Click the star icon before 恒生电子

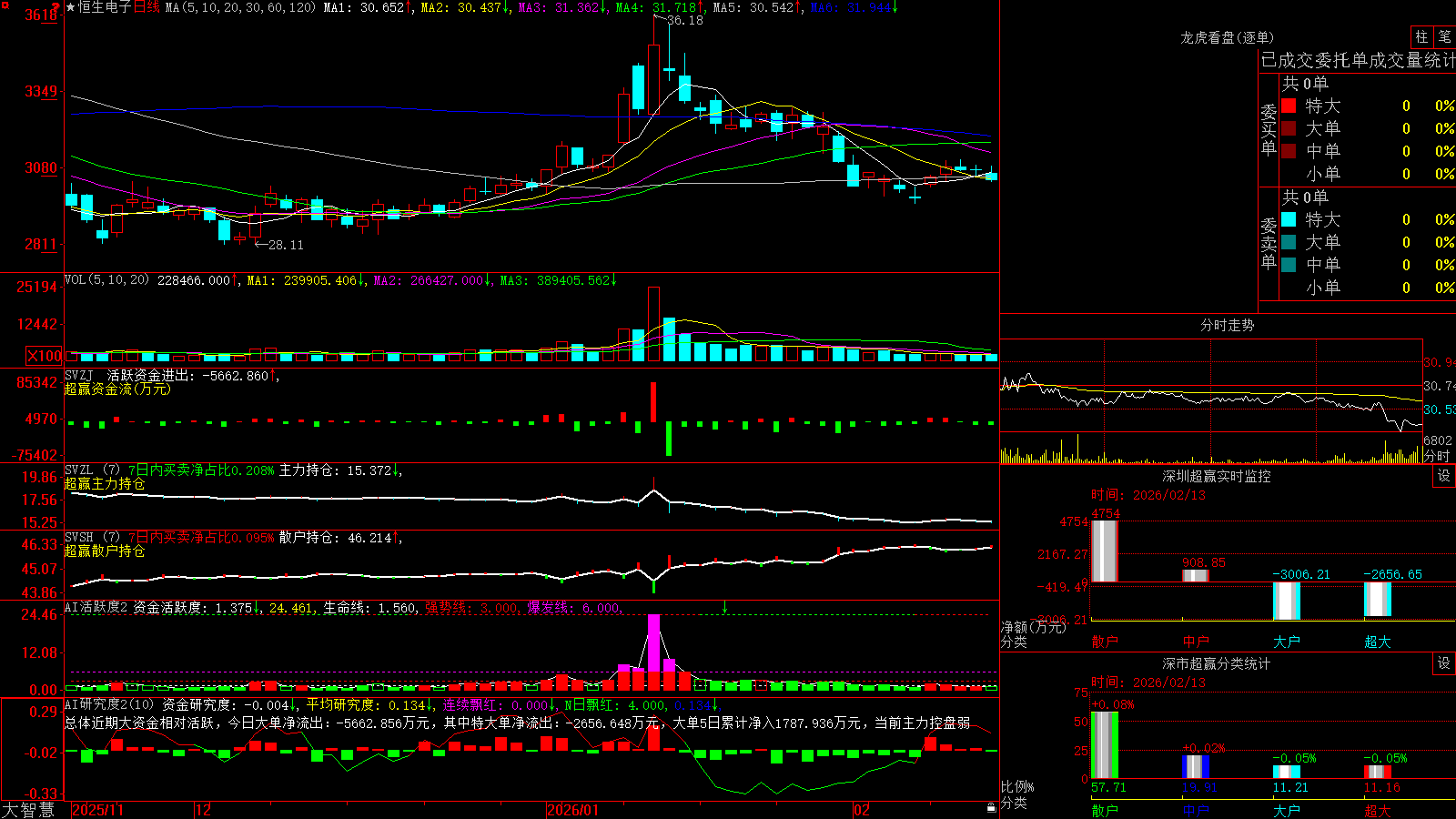coord(71,7)
